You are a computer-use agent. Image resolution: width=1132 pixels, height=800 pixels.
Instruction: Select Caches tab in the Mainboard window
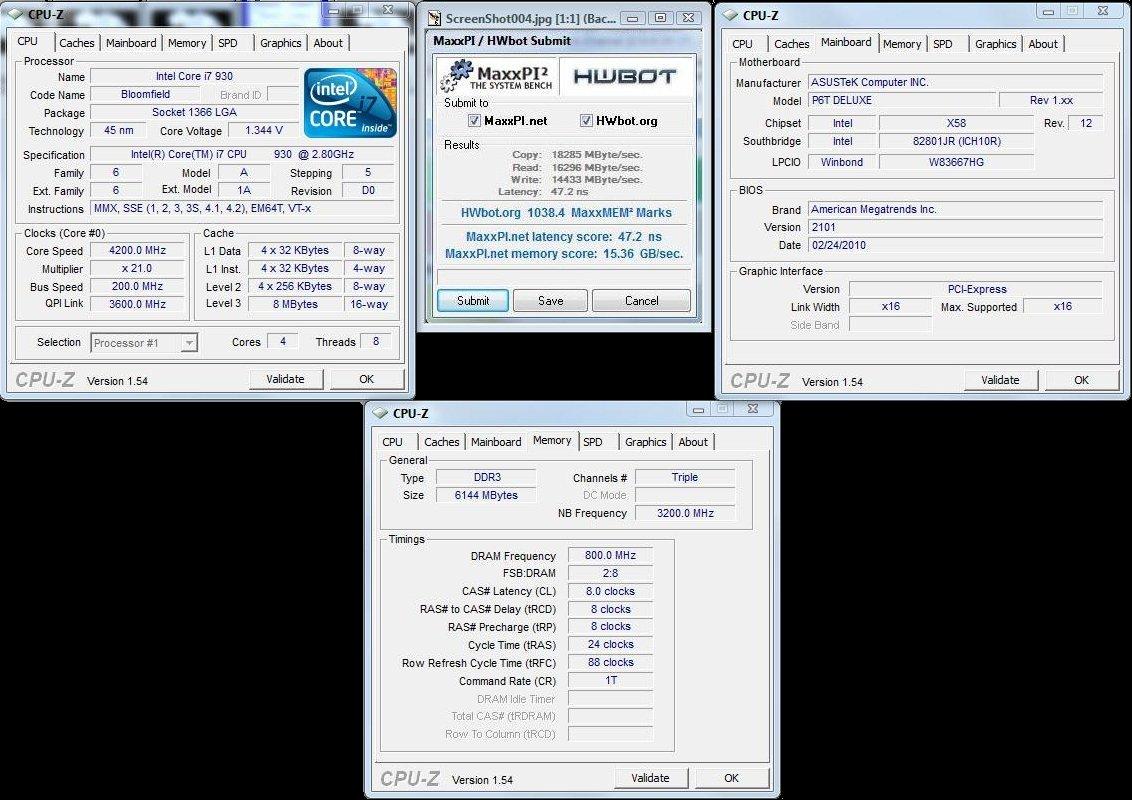point(791,44)
